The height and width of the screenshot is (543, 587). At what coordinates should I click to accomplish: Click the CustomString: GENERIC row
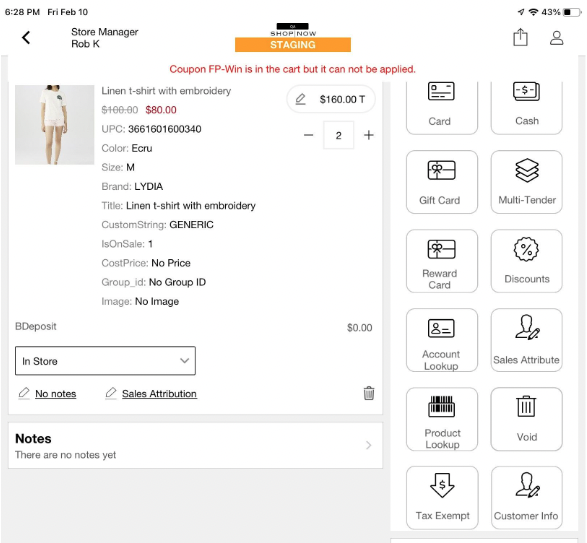pos(158,225)
